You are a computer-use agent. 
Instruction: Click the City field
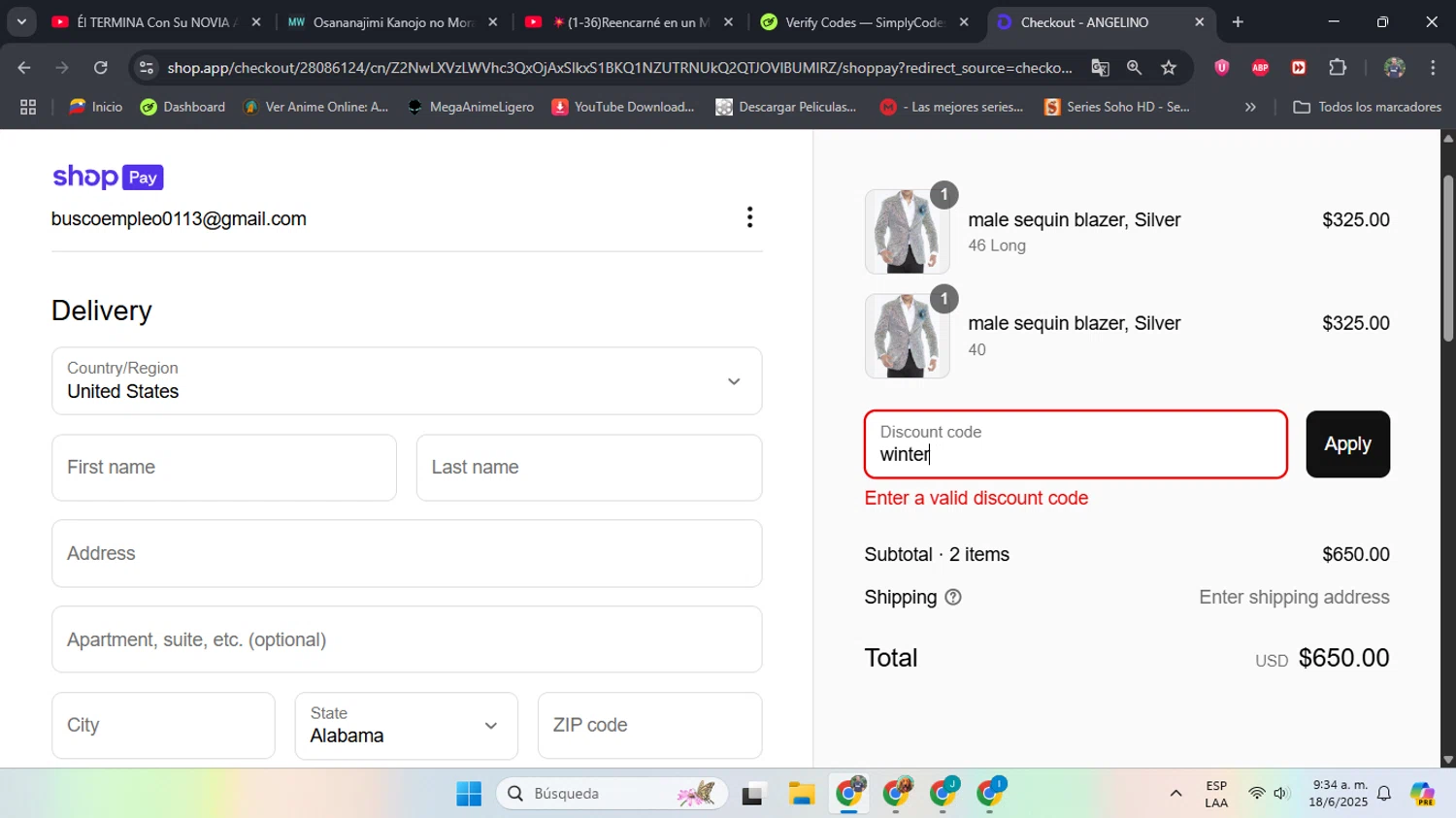(x=163, y=726)
